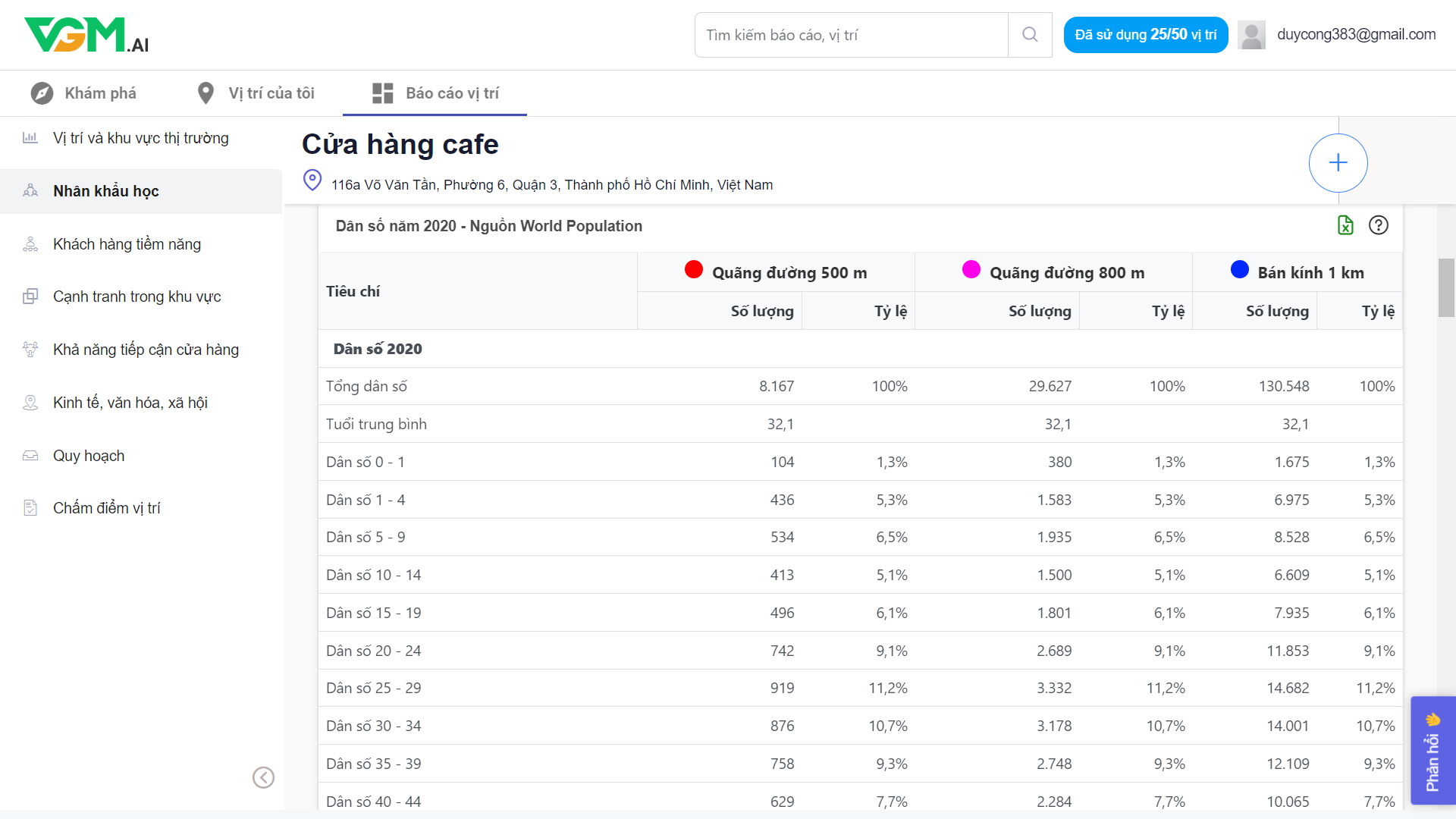The height and width of the screenshot is (819, 1456).
Task: Click the location pin next to address
Action: coord(312,180)
